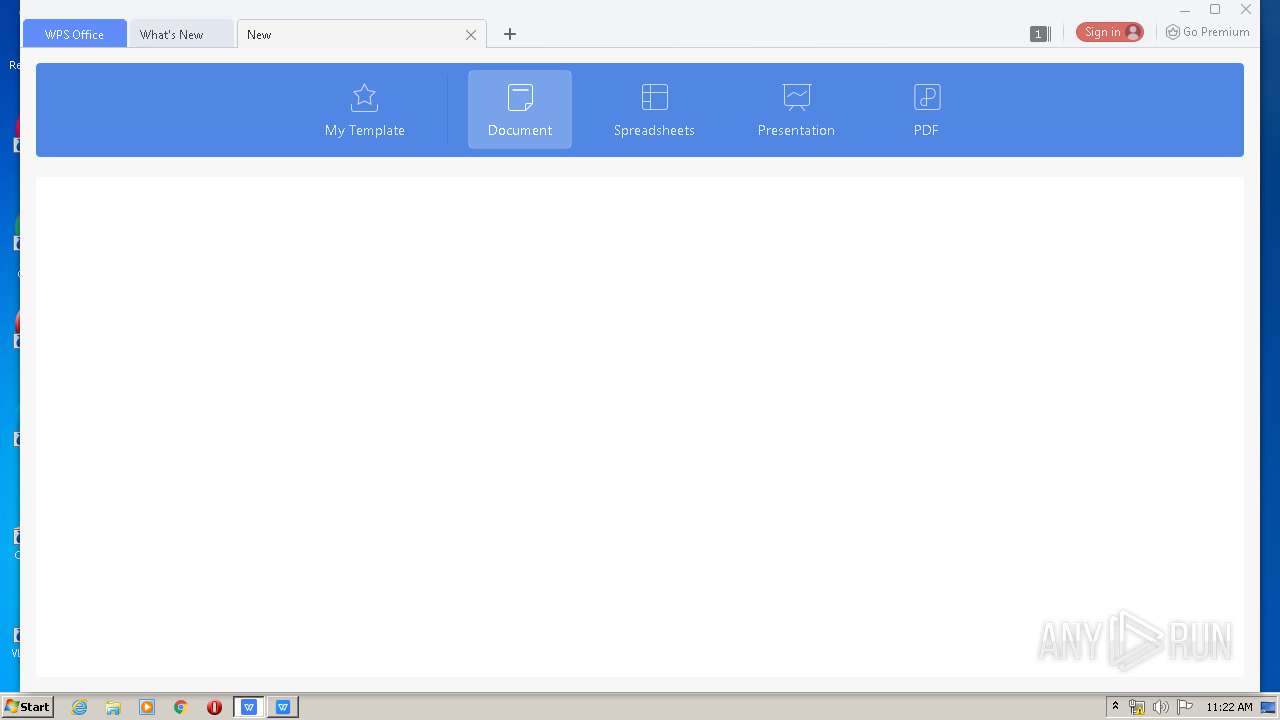Open the volume control in tray

(1161, 707)
